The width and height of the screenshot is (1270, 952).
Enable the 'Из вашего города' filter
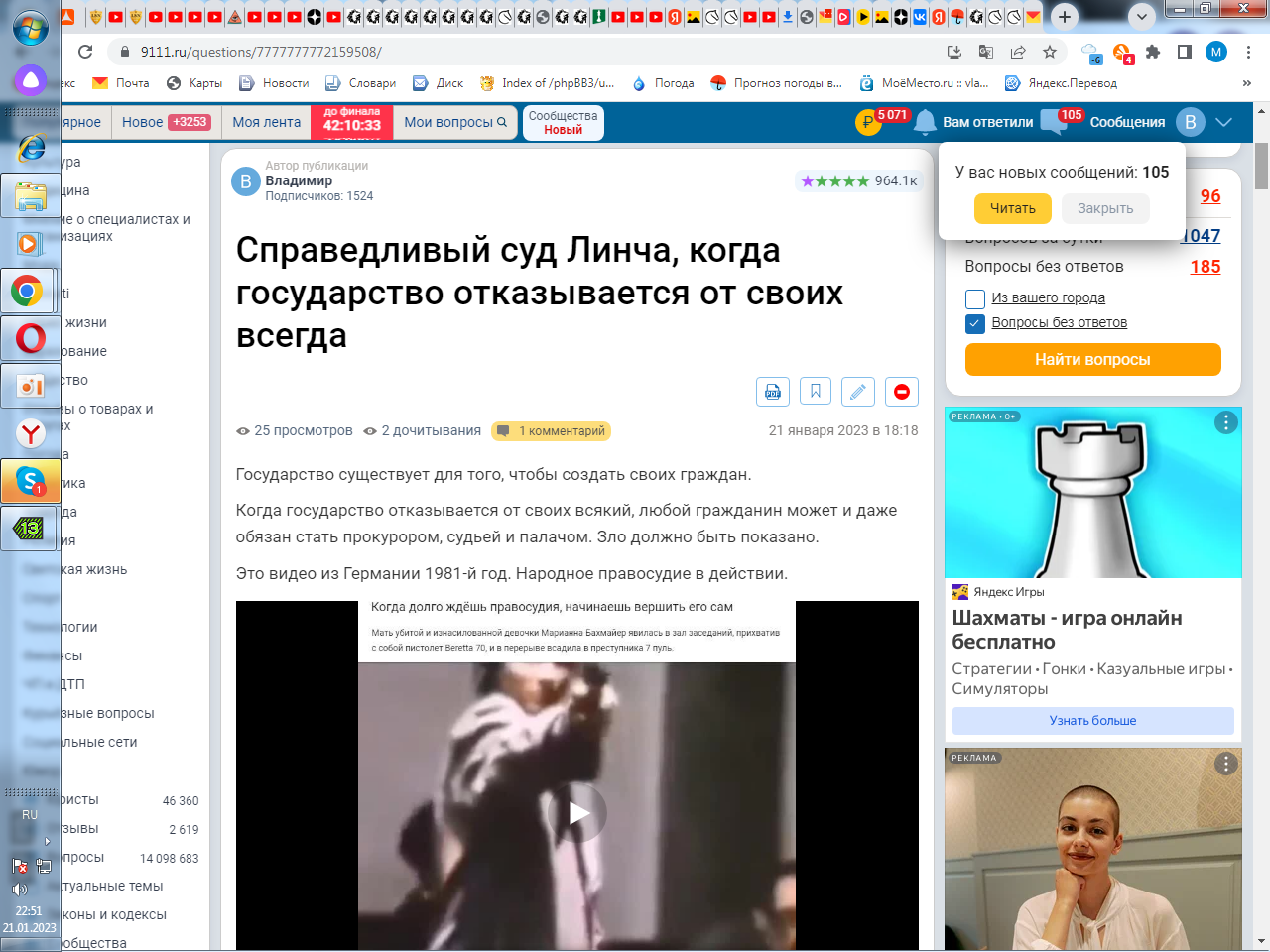click(x=973, y=297)
